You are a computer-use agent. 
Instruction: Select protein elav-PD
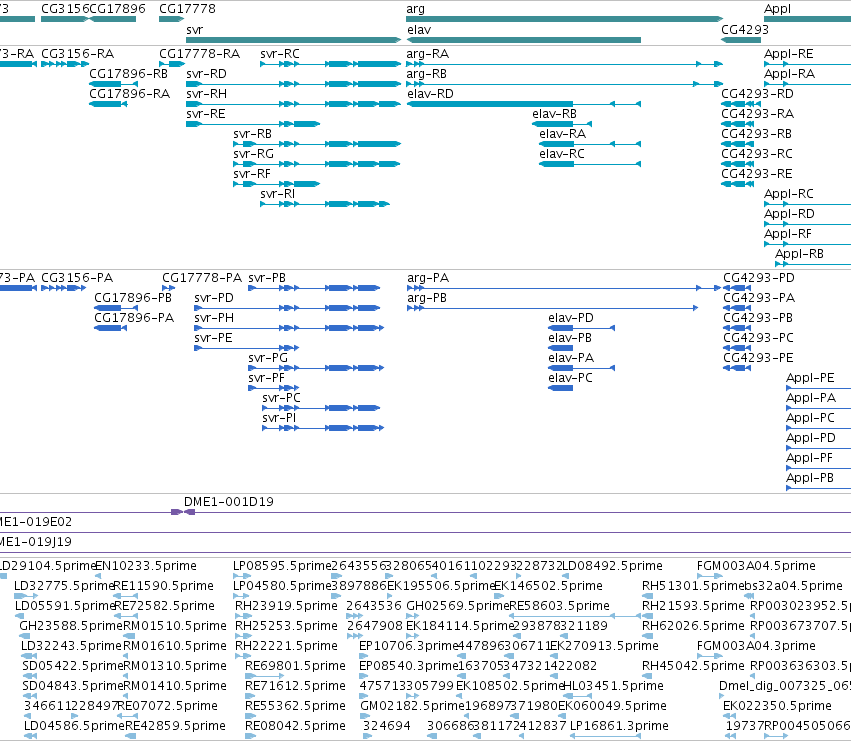tap(581, 328)
